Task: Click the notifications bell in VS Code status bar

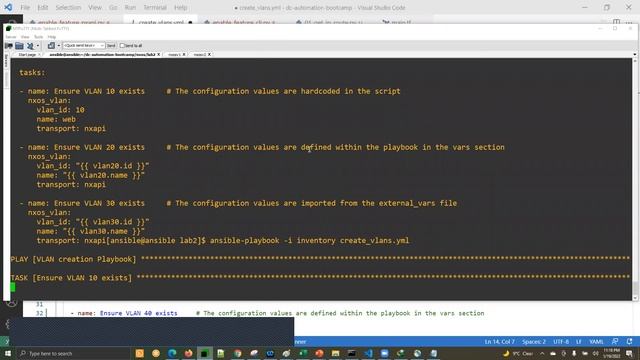Action: coord(629,342)
